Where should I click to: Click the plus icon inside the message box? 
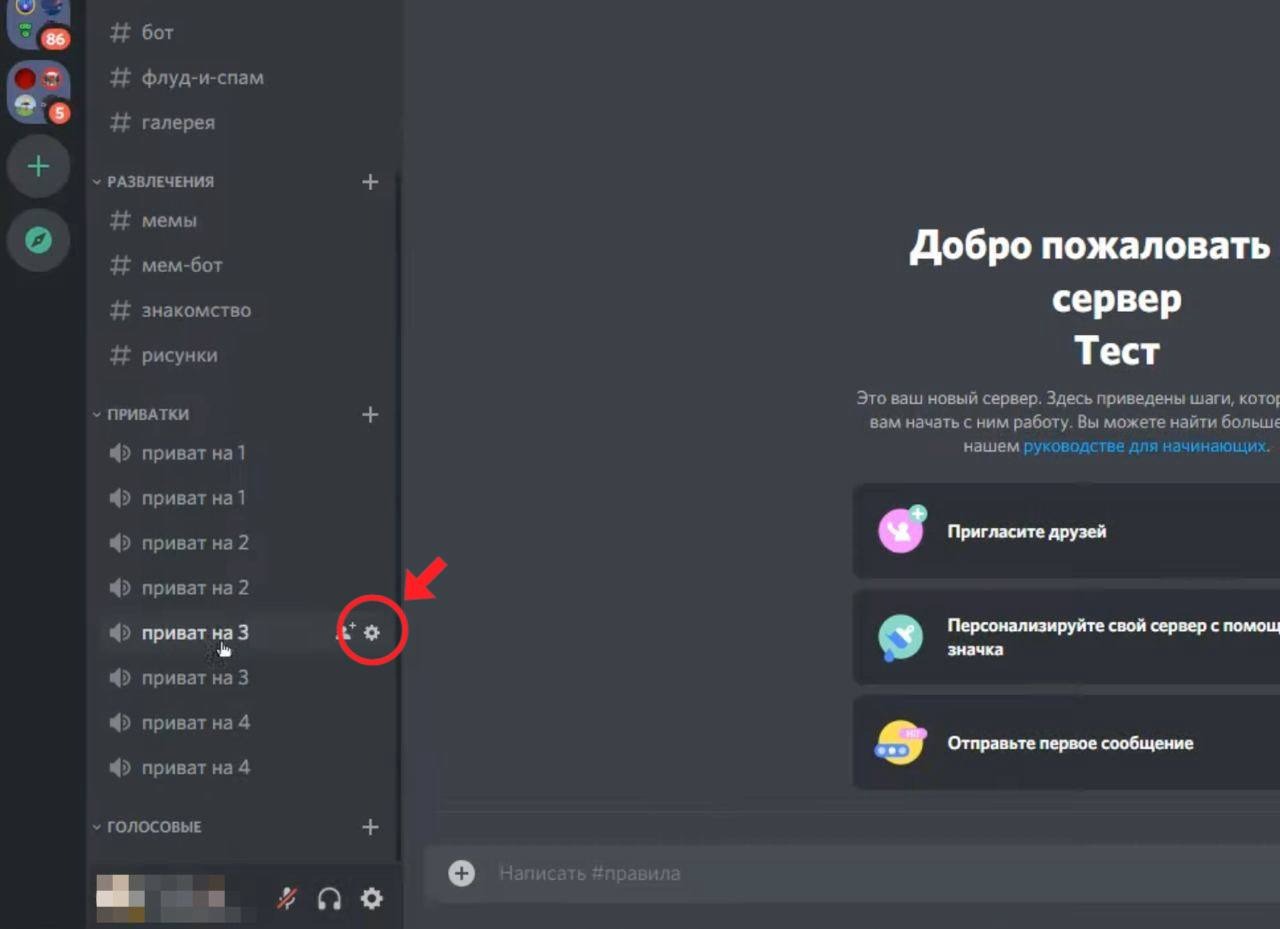tap(461, 872)
